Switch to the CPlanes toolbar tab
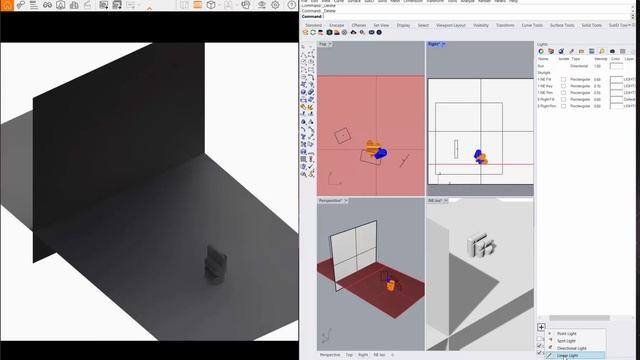The width and height of the screenshot is (640, 360). tap(359, 25)
